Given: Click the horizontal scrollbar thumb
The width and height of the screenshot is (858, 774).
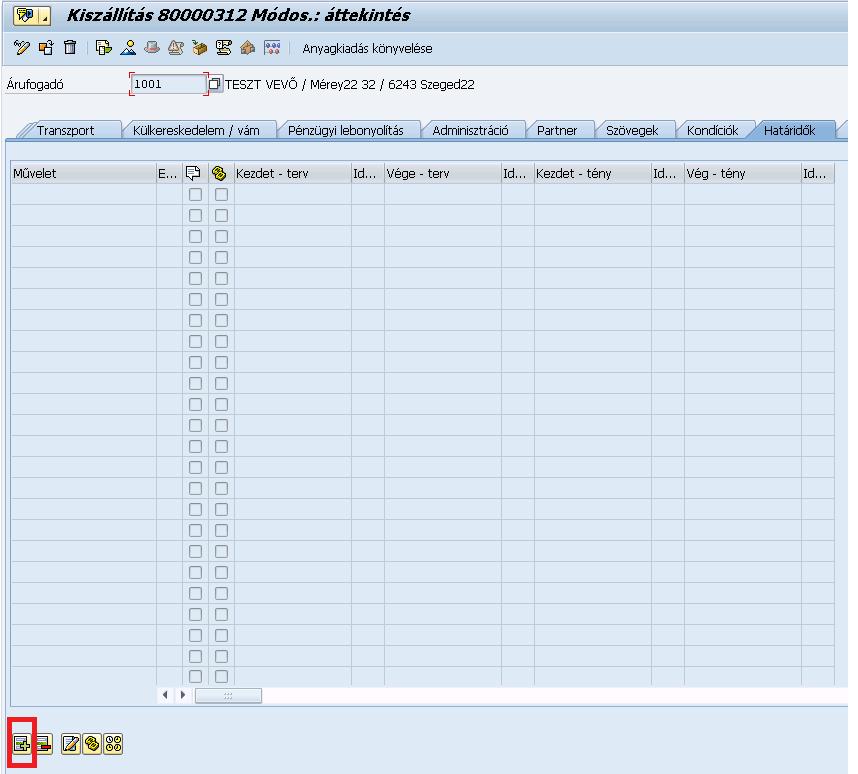Looking at the screenshot, I should click(x=228, y=696).
